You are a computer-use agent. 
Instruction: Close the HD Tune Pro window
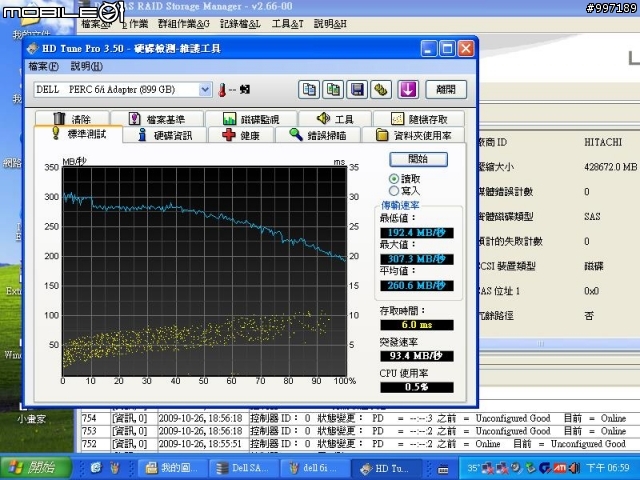[x=466, y=49]
